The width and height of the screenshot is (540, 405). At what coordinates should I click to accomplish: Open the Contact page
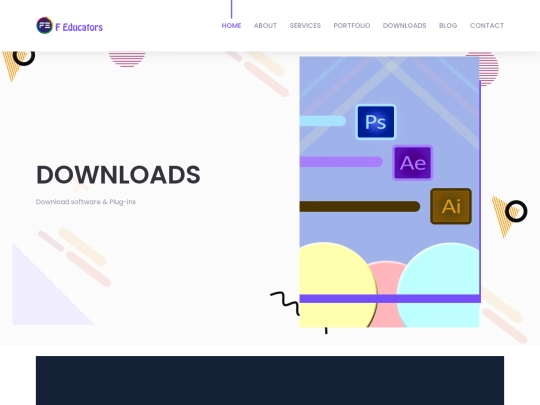click(487, 25)
